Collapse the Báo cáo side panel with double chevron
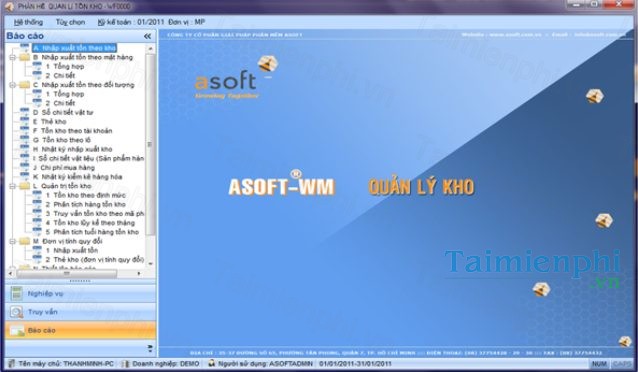This screenshot has height=372, width=638. pyautogui.click(x=147, y=36)
